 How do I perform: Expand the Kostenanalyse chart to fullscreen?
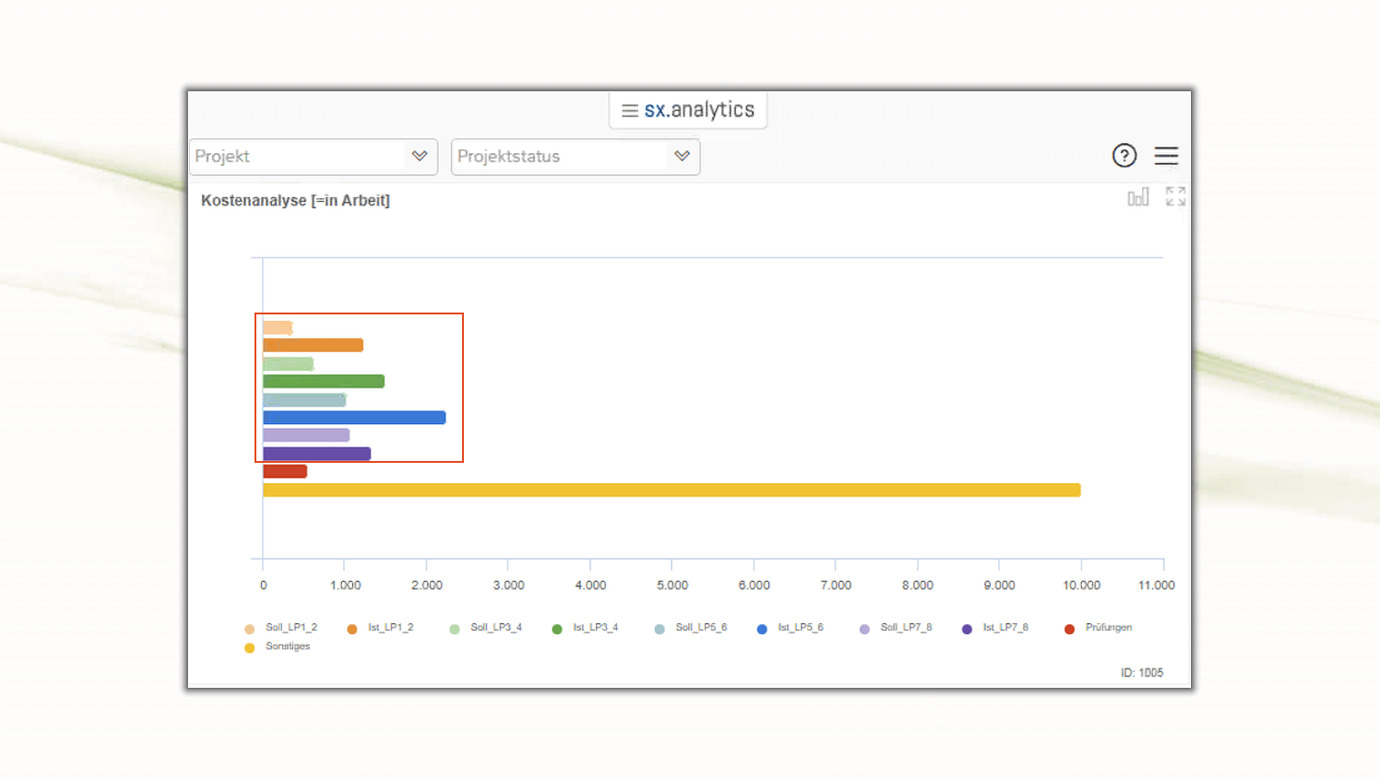click(x=1175, y=197)
